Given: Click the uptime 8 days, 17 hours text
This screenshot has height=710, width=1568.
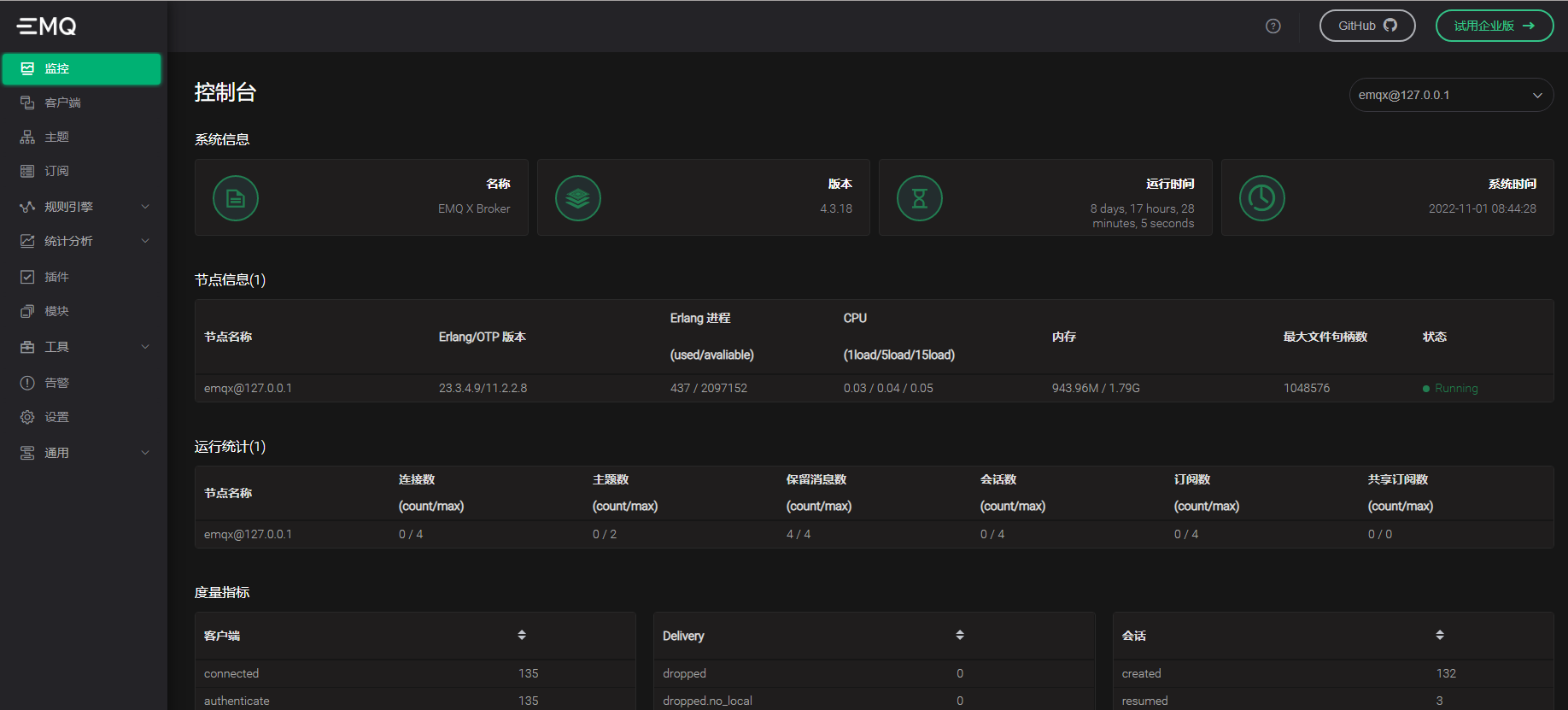Looking at the screenshot, I should point(1142,215).
